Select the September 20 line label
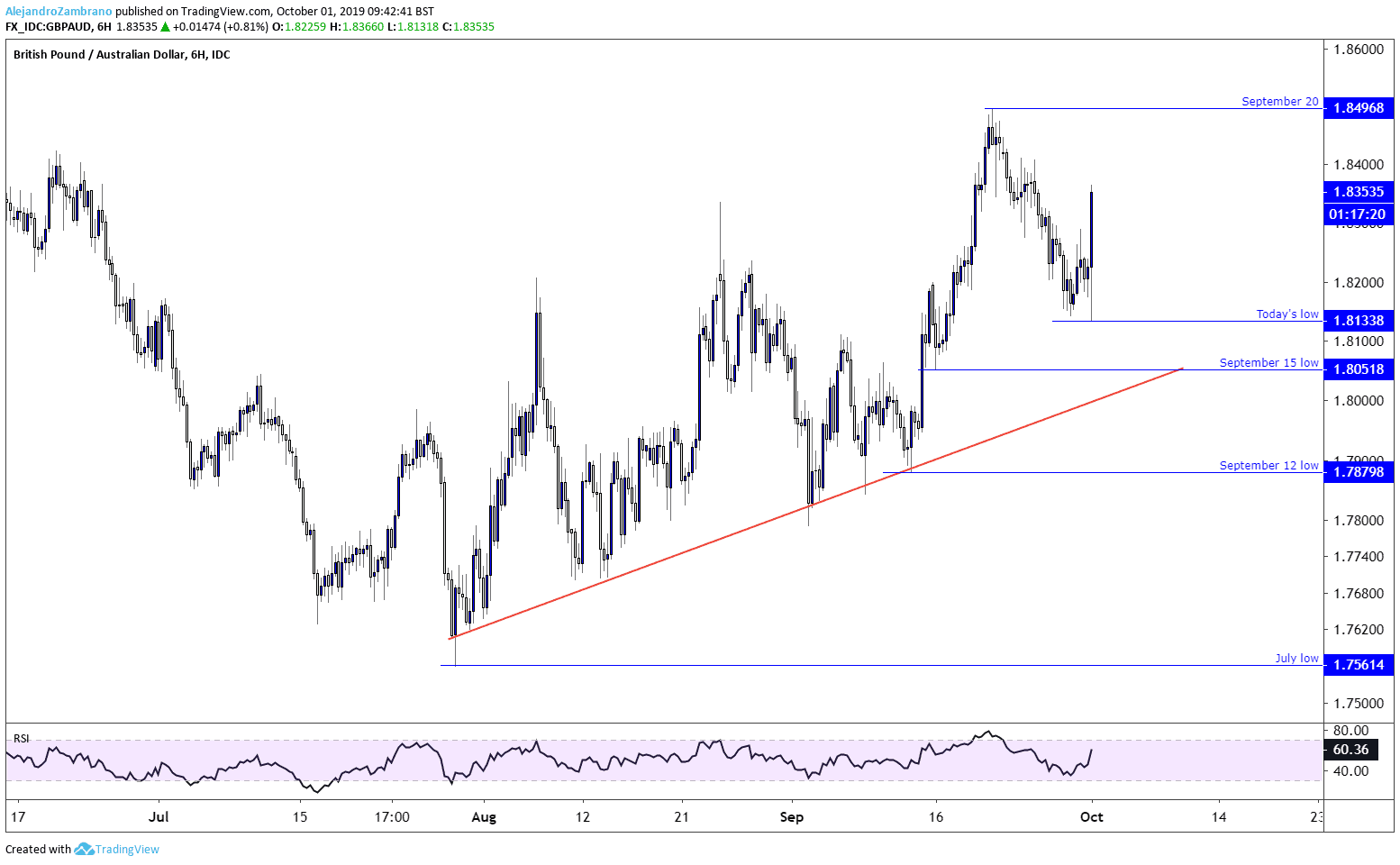This screenshot has height=865, width=1400. tap(1279, 102)
